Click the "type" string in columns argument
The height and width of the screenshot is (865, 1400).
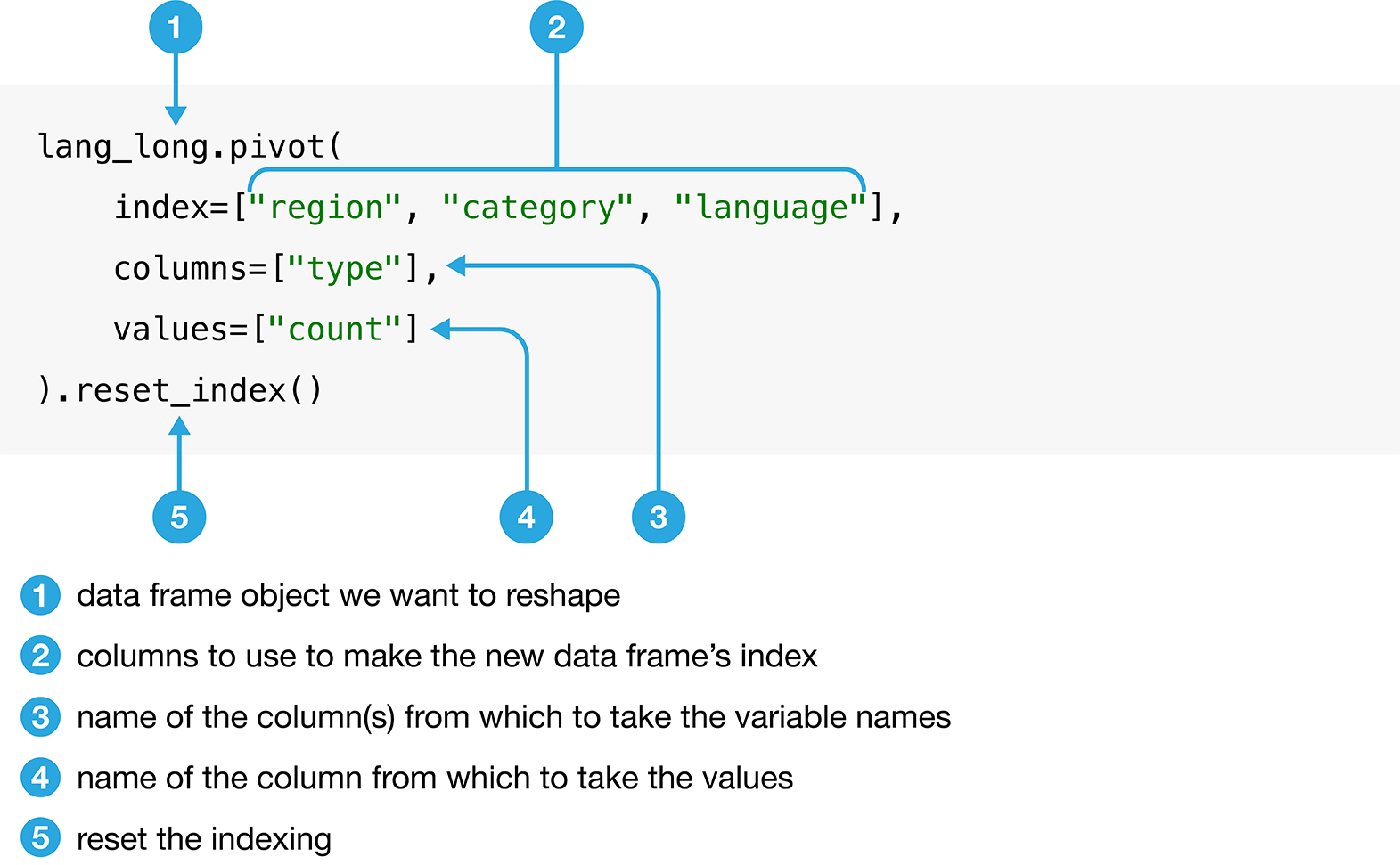point(345,268)
